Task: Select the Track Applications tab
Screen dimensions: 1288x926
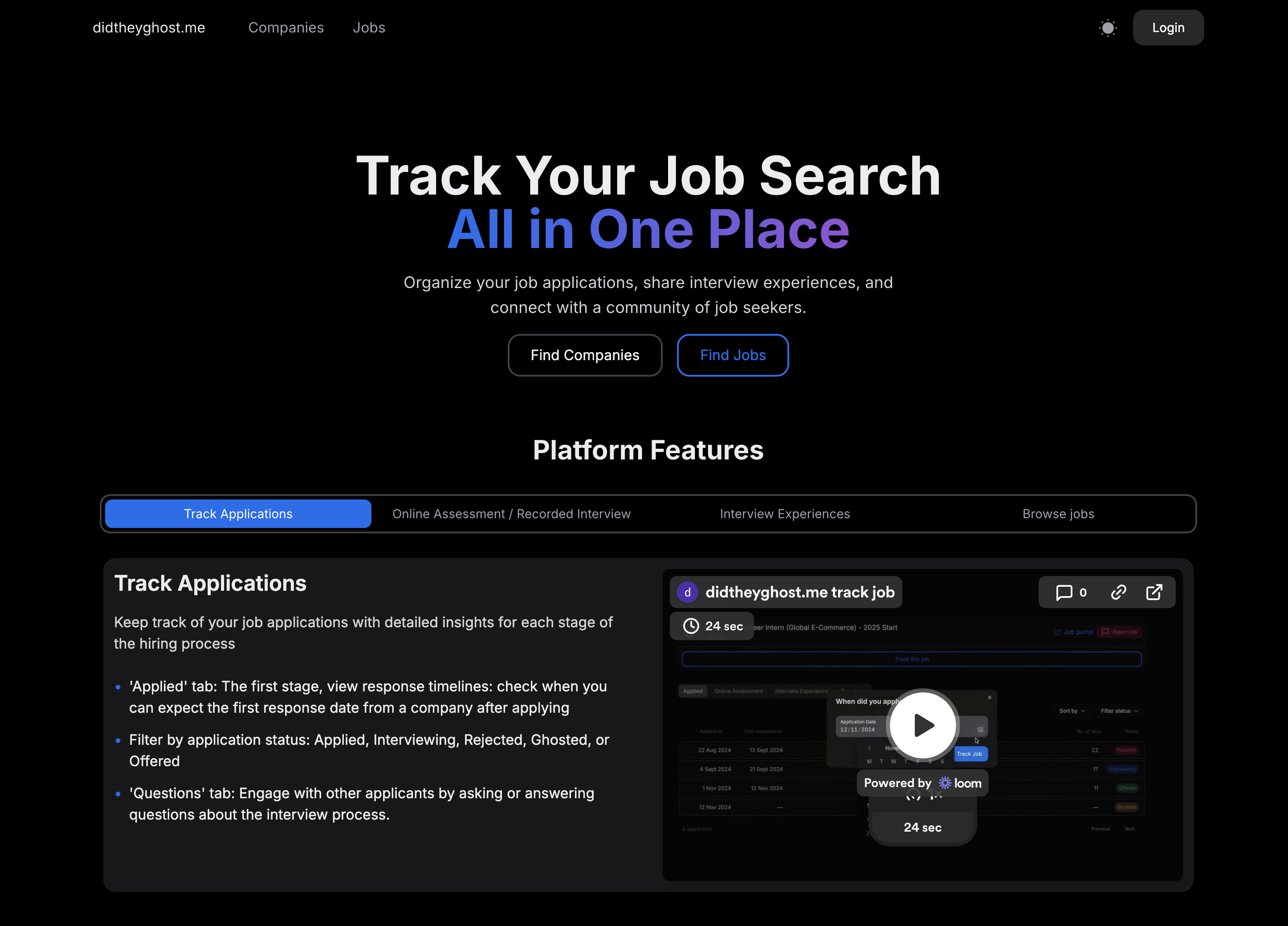Action: coord(238,514)
